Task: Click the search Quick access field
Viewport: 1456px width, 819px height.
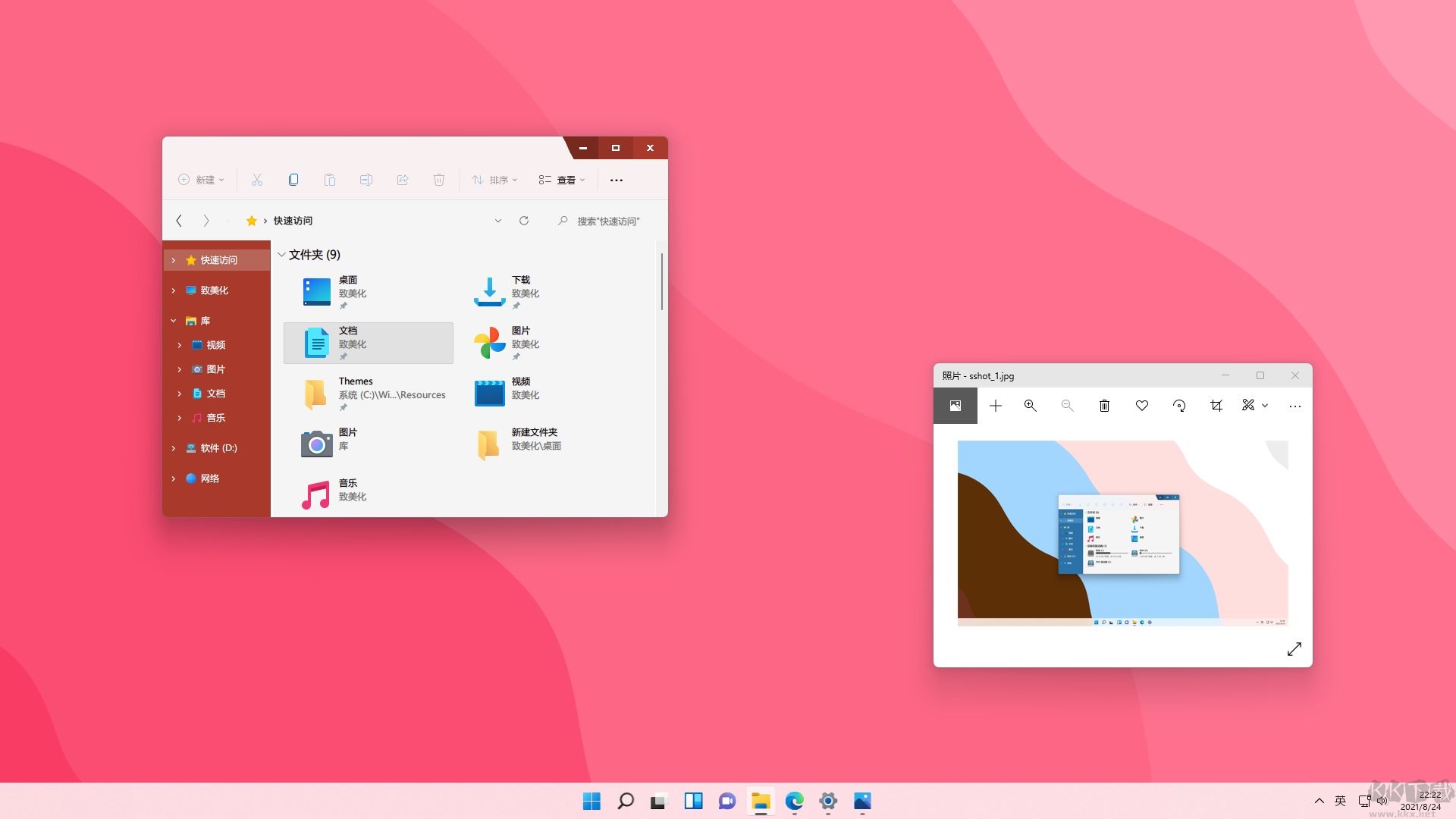Action: (608, 221)
